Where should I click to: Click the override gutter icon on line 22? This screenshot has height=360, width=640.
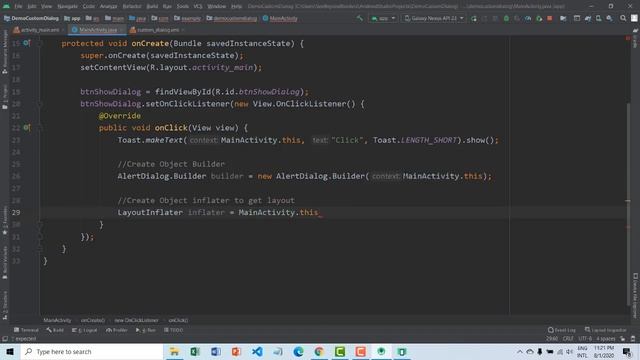(27, 128)
